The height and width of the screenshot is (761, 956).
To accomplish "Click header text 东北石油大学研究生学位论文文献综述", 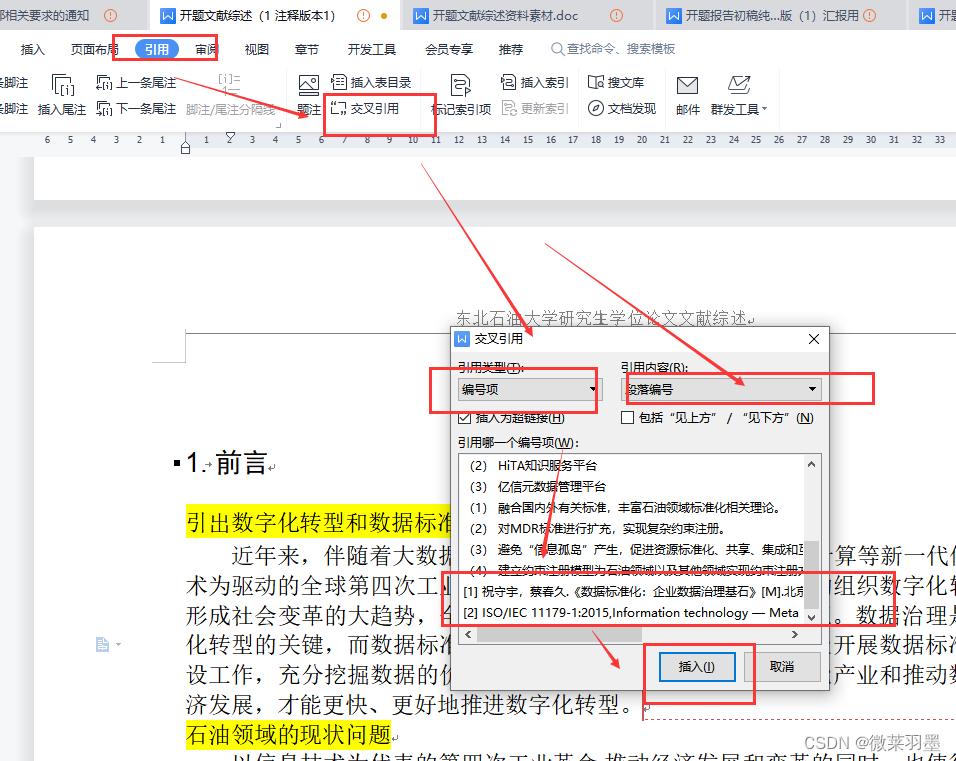I will pos(601,318).
